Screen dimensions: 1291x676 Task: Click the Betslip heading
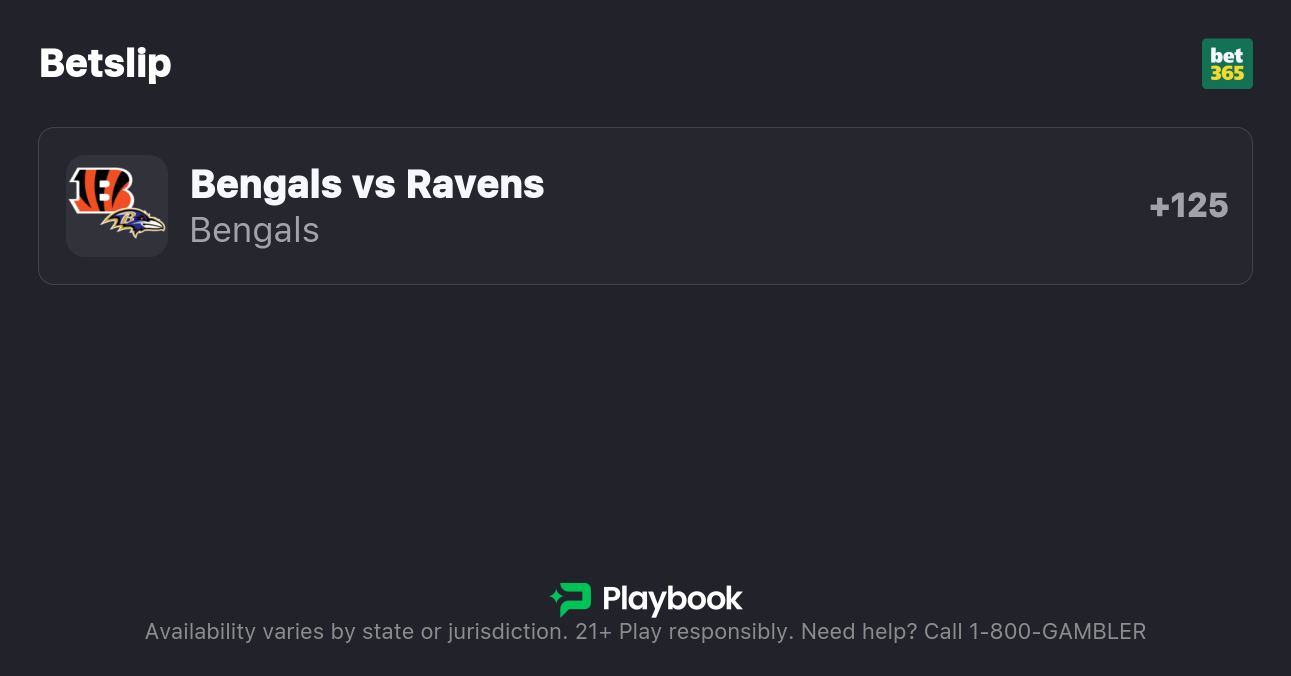(105, 63)
